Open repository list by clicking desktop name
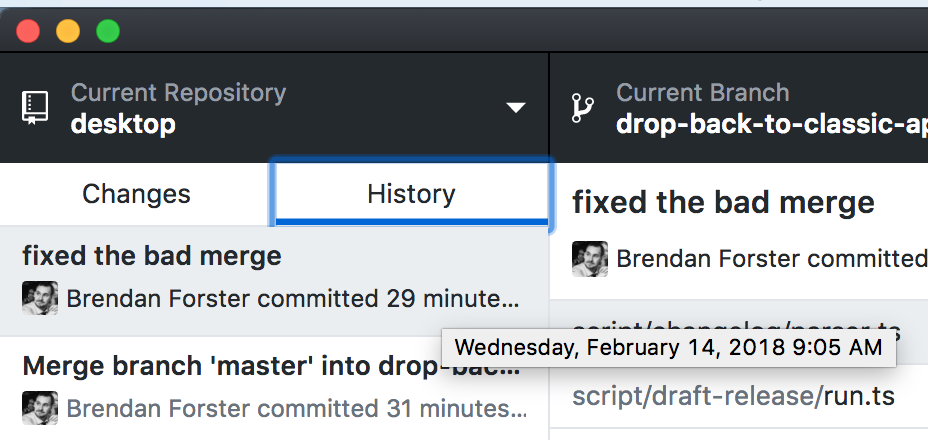This screenshot has height=440, width=928. point(123,124)
